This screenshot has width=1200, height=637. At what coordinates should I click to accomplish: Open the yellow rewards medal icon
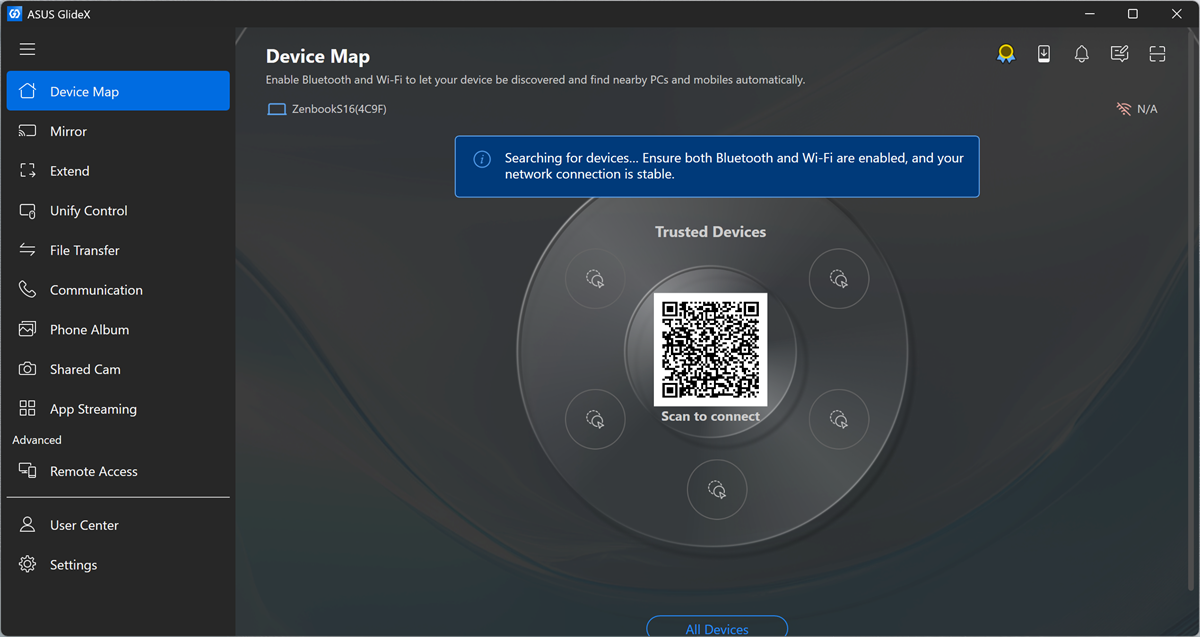pos(1006,54)
